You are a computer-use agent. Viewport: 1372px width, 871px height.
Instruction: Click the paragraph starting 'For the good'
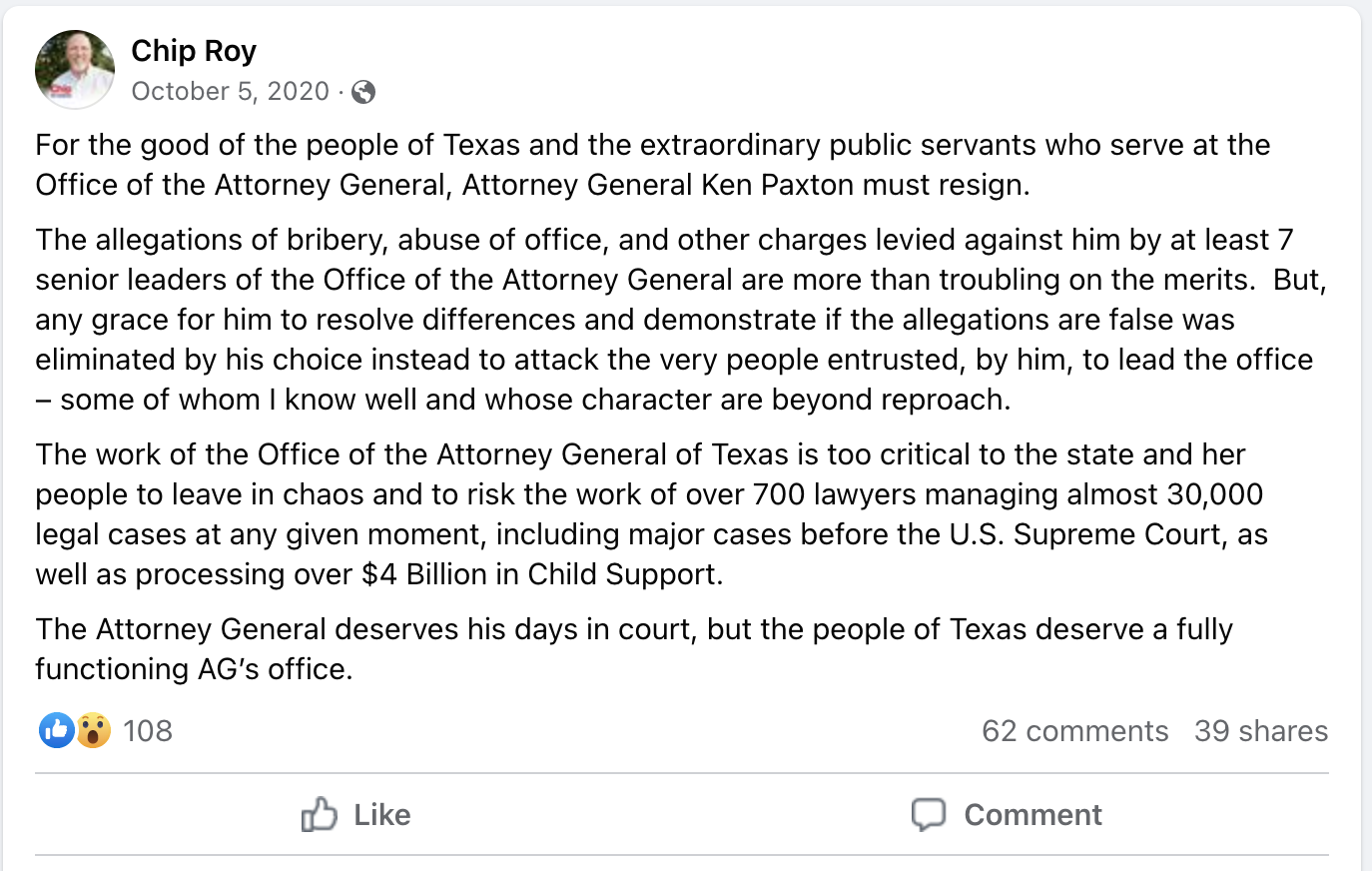(652, 165)
